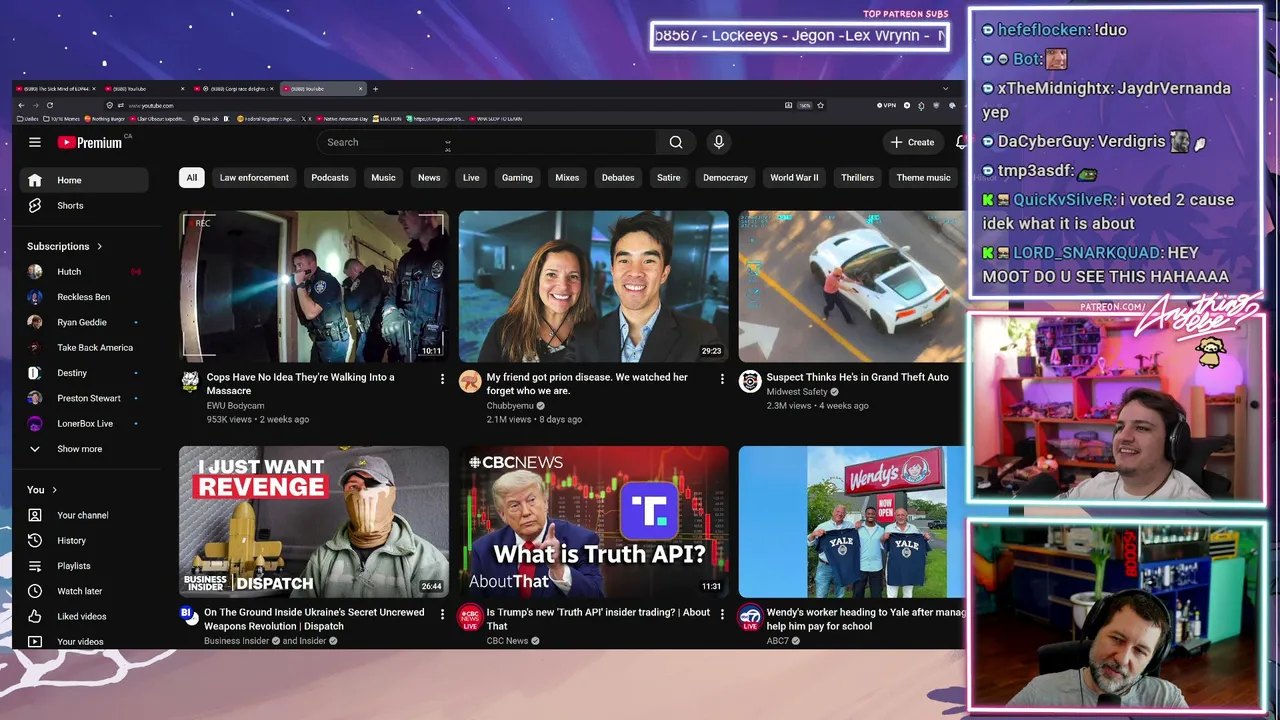Click the EWU Bodycam channel avatar
The image size is (1280, 720).
tap(190, 381)
